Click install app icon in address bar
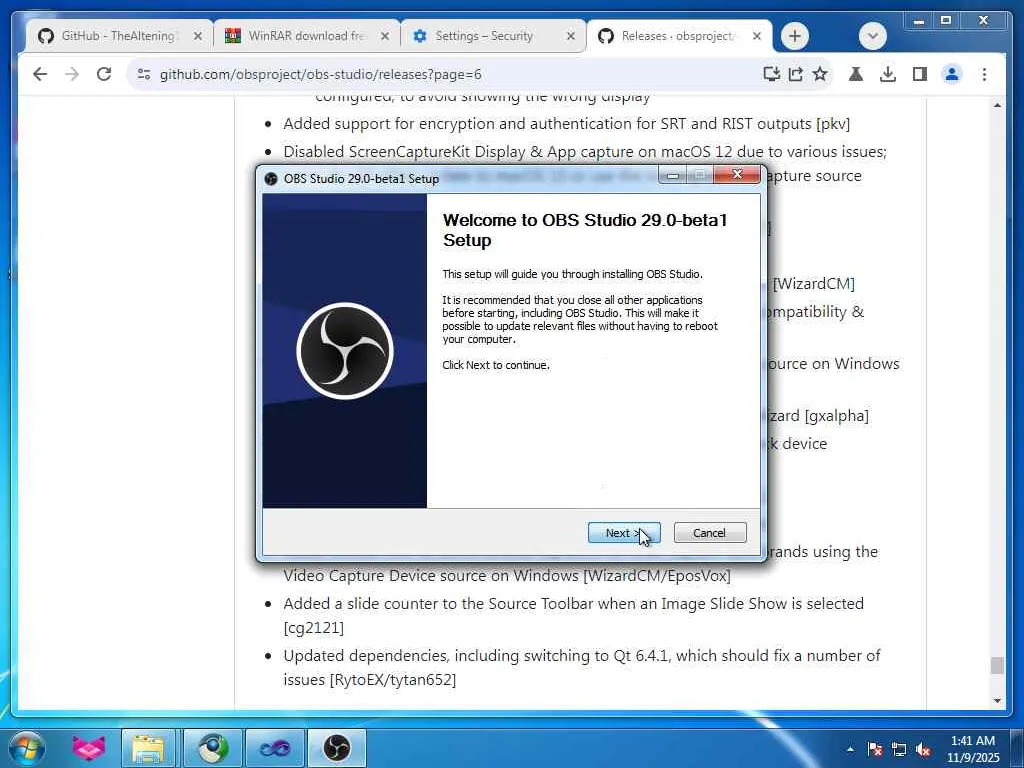Screen dimensions: 1024x768 coord(771,74)
